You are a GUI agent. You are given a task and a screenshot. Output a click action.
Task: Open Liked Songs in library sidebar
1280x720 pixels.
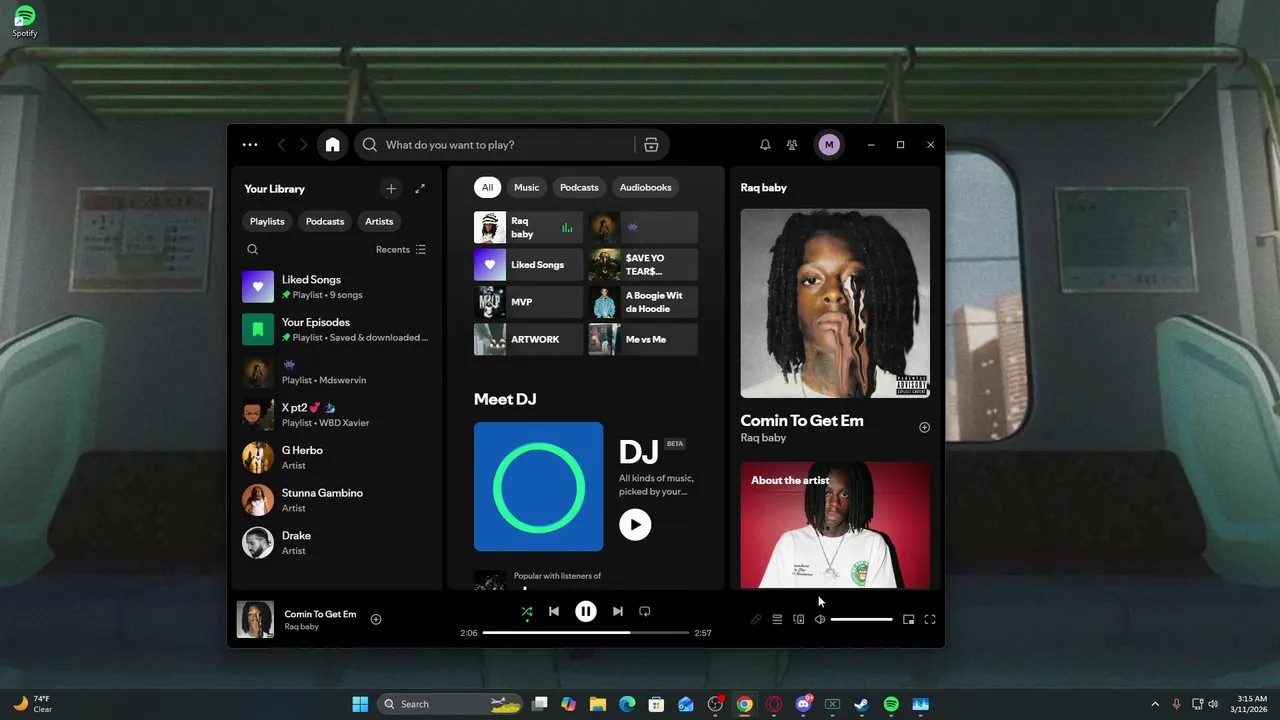coord(336,287)
